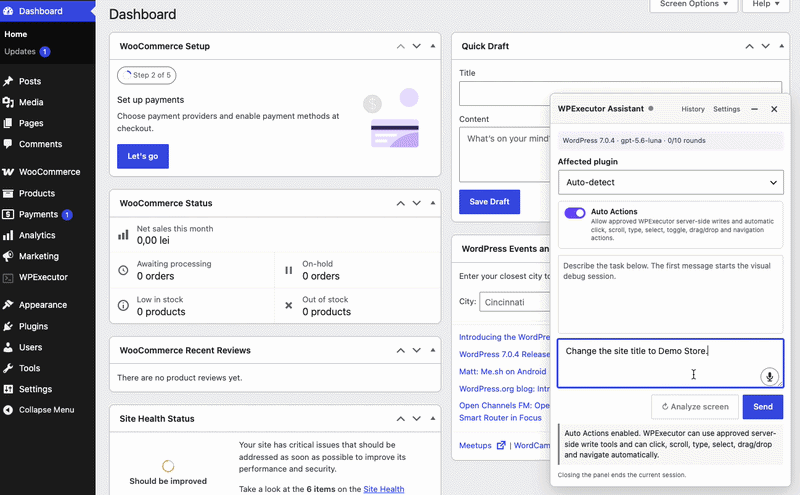Image resolution: width=800 pixels, height=495 pixels.
Task: Click the Let's go button
Action: pyautogui.click(x=143, y=156)
